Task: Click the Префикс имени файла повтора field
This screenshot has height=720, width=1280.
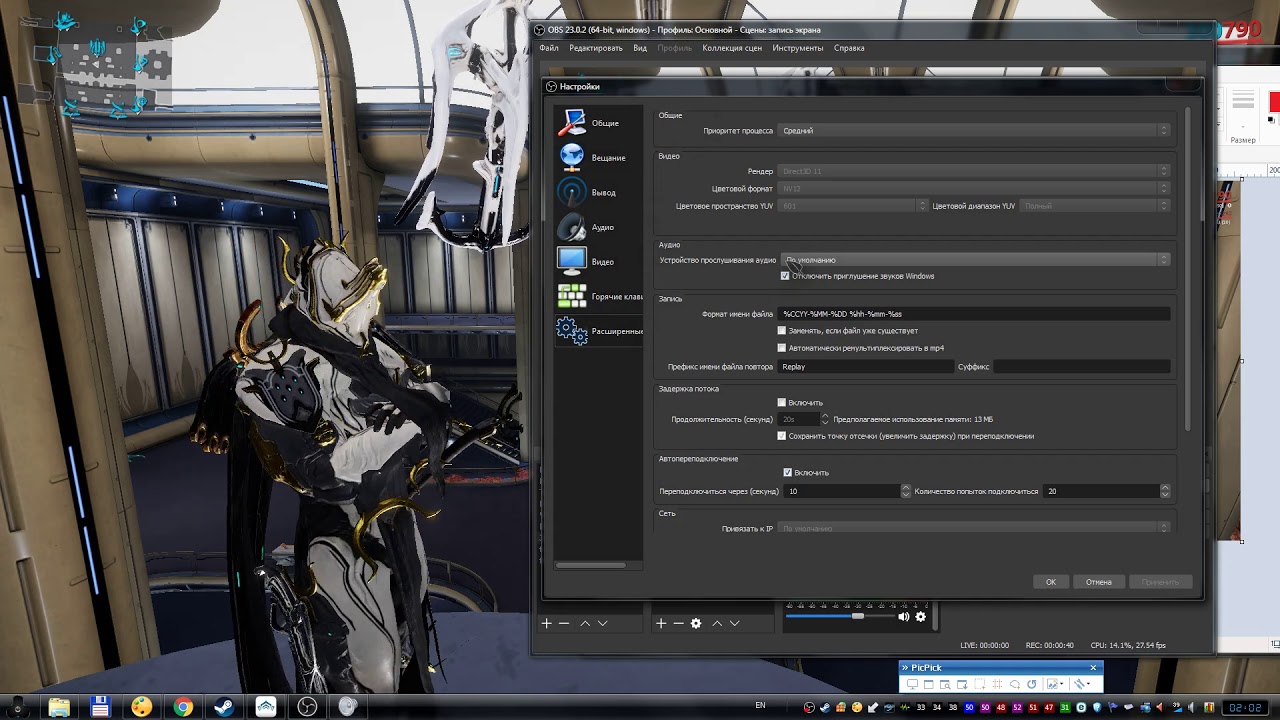Action: (866, 367)
